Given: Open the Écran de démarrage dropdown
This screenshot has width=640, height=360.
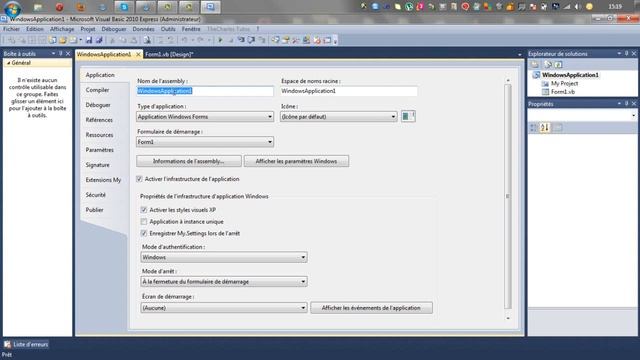Looking at the screenshot, I should coord(224,308).
